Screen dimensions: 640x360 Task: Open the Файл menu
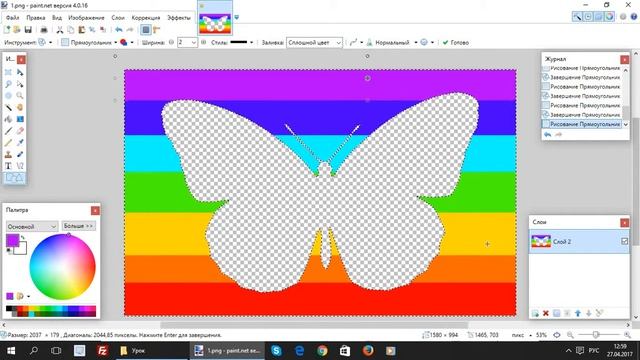click(13, 18)
